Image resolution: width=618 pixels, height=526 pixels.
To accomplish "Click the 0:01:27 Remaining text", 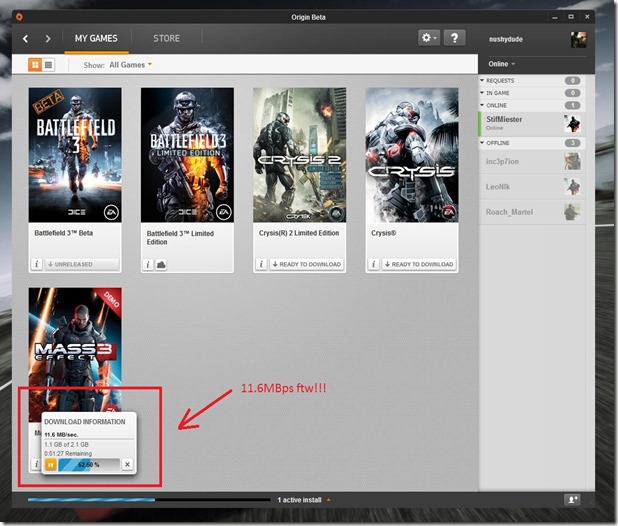I will (68, 454).
